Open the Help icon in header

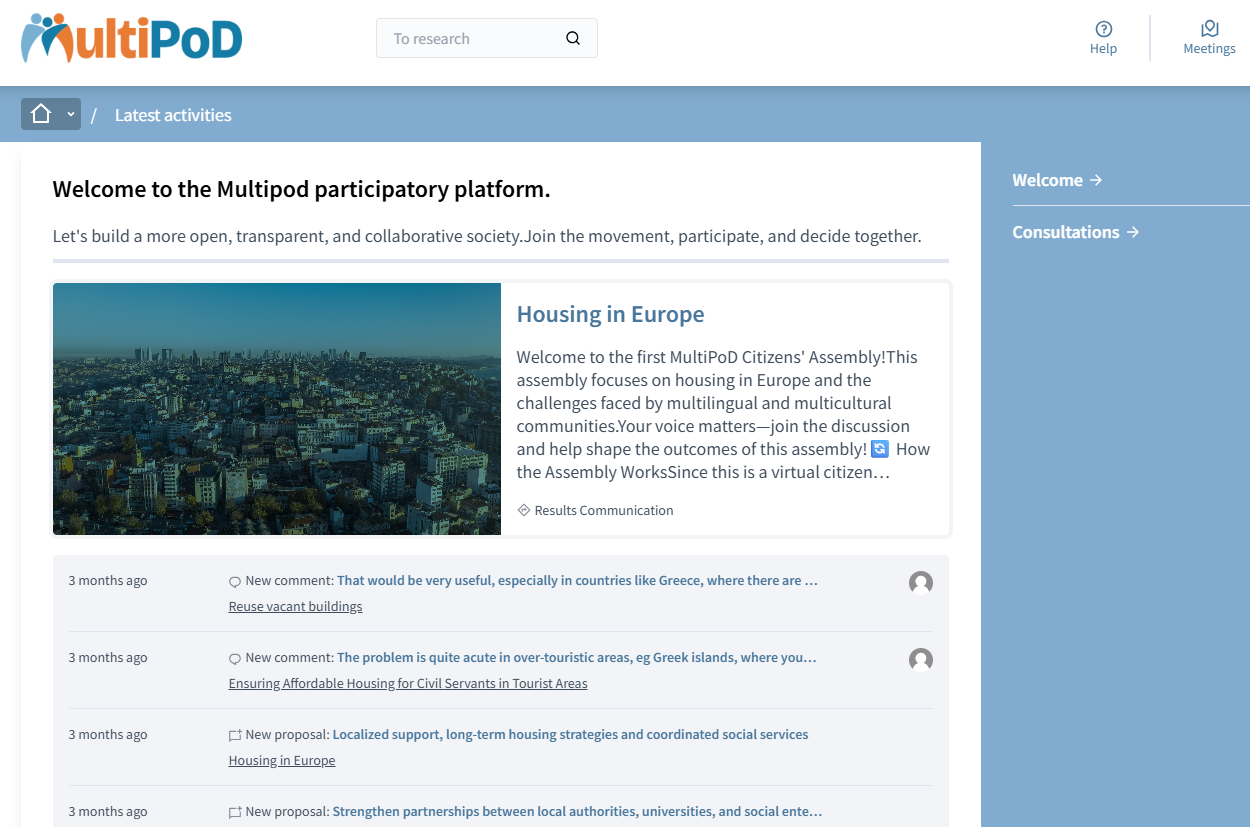(1103, 29)
